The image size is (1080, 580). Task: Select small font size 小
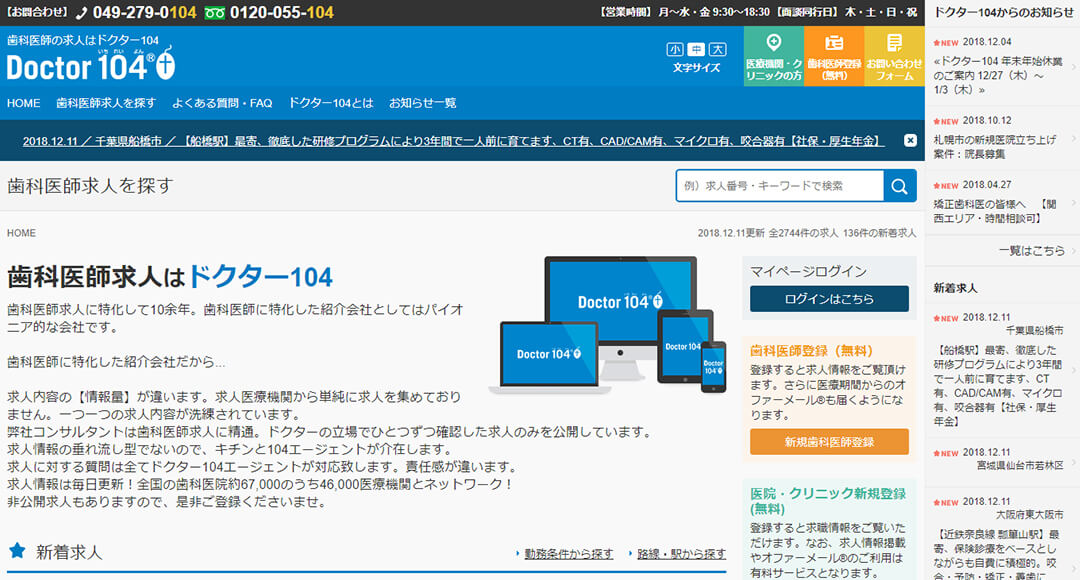(x=675, y=50)
